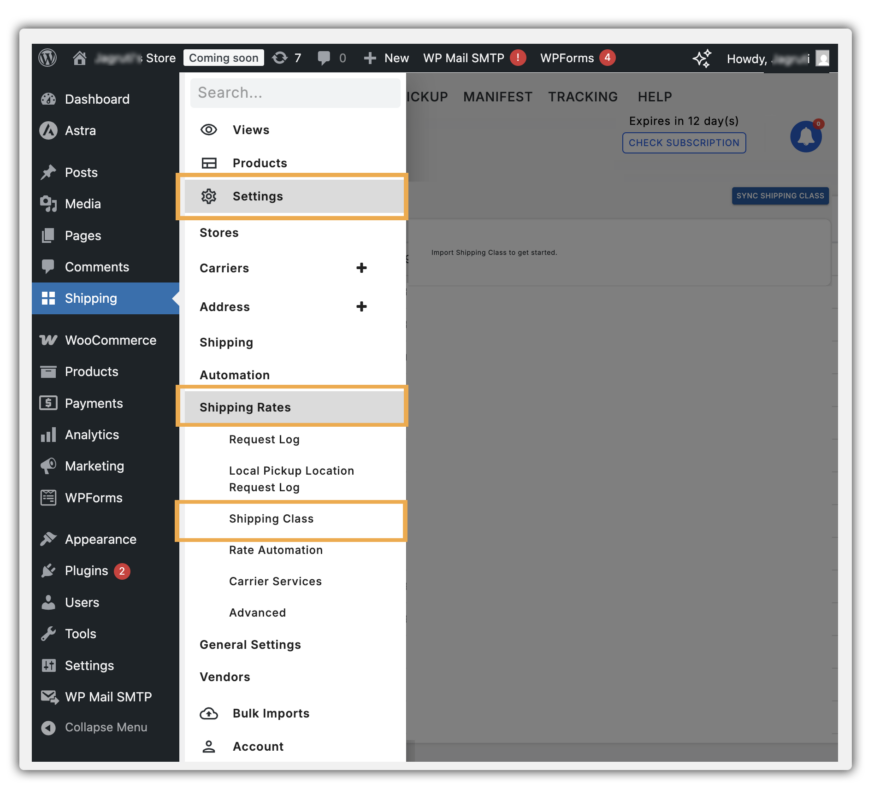
Task: Open the WordPress logo menu
Action: [48, 57]
